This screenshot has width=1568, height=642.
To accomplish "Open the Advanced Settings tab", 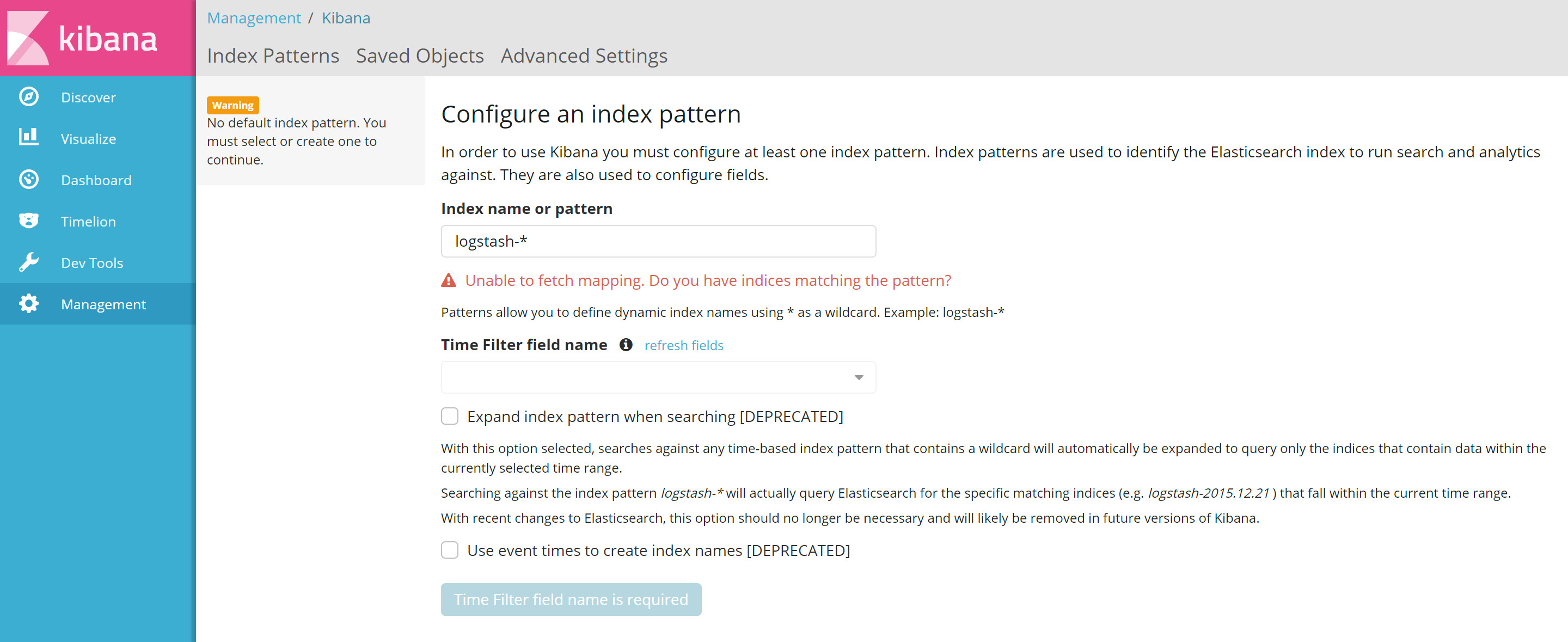I will (583, 56).
